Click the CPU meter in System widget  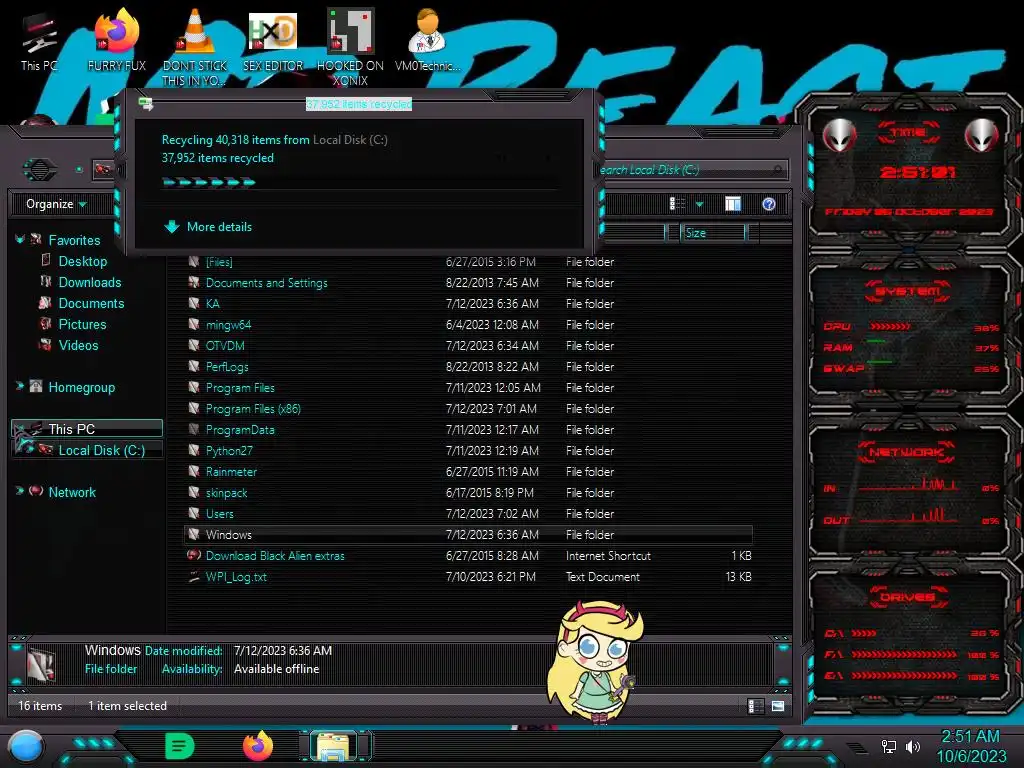889,326
